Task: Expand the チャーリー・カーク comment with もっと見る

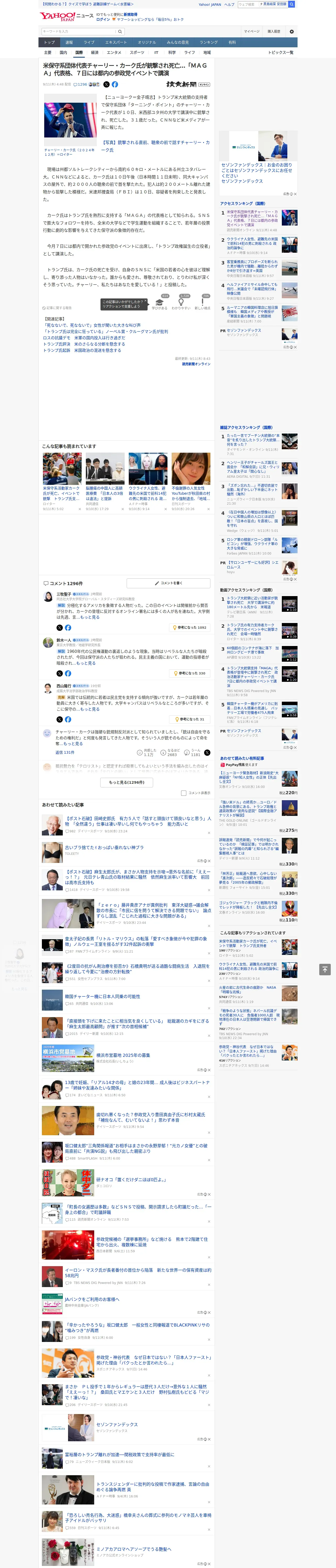Action: click(x=74, y=743)
